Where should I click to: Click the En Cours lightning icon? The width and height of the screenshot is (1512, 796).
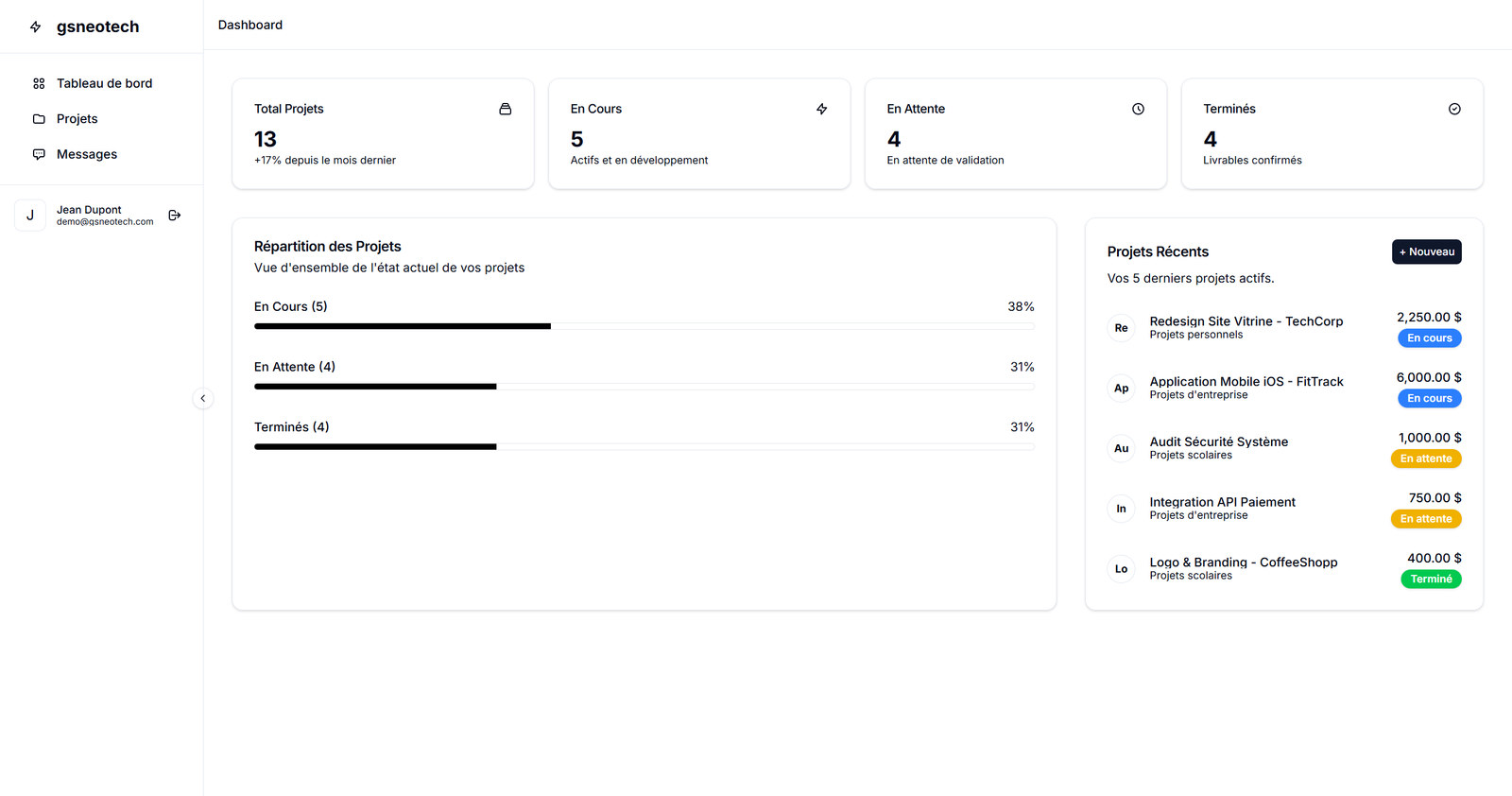click(822, 109)
